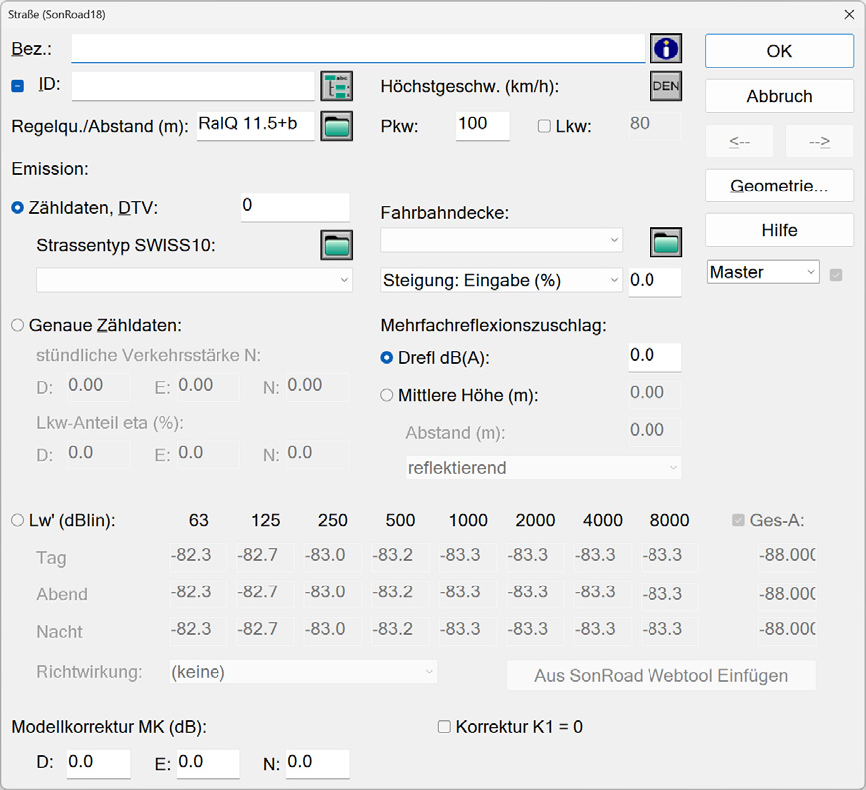Click the Abbruch button
The height and width of the screenshot is (790, 866).
click(779, 96)
